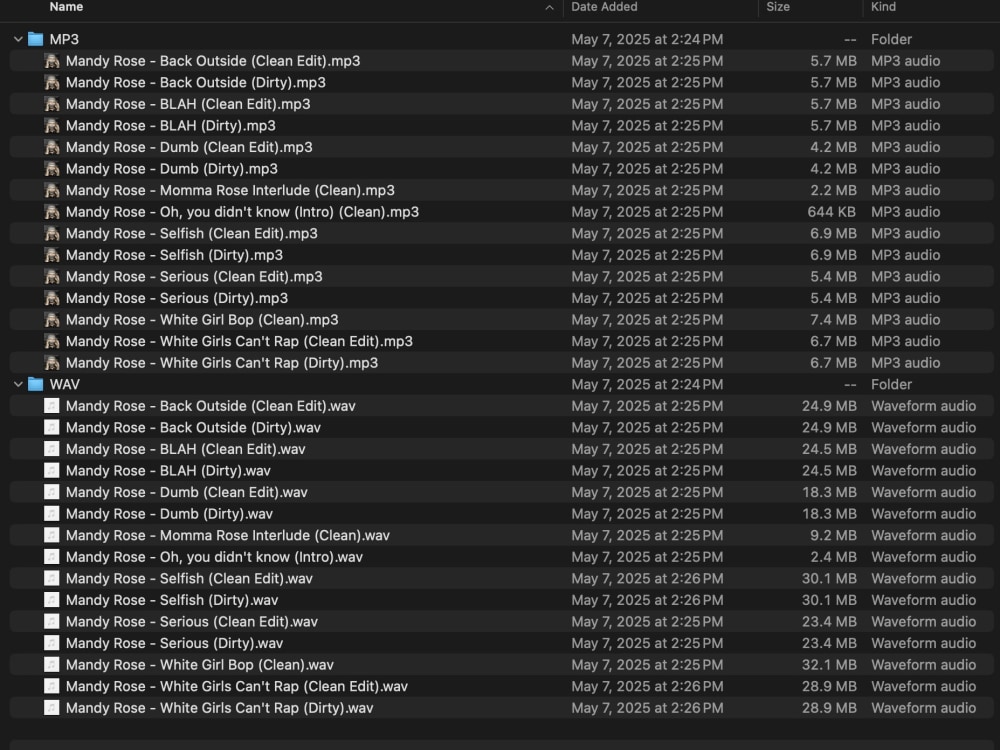The image size is (1000, 750).
Task: Select the file name Mandy Rose - Selfish (Clean Edit).wav
Action: point(189,579)
